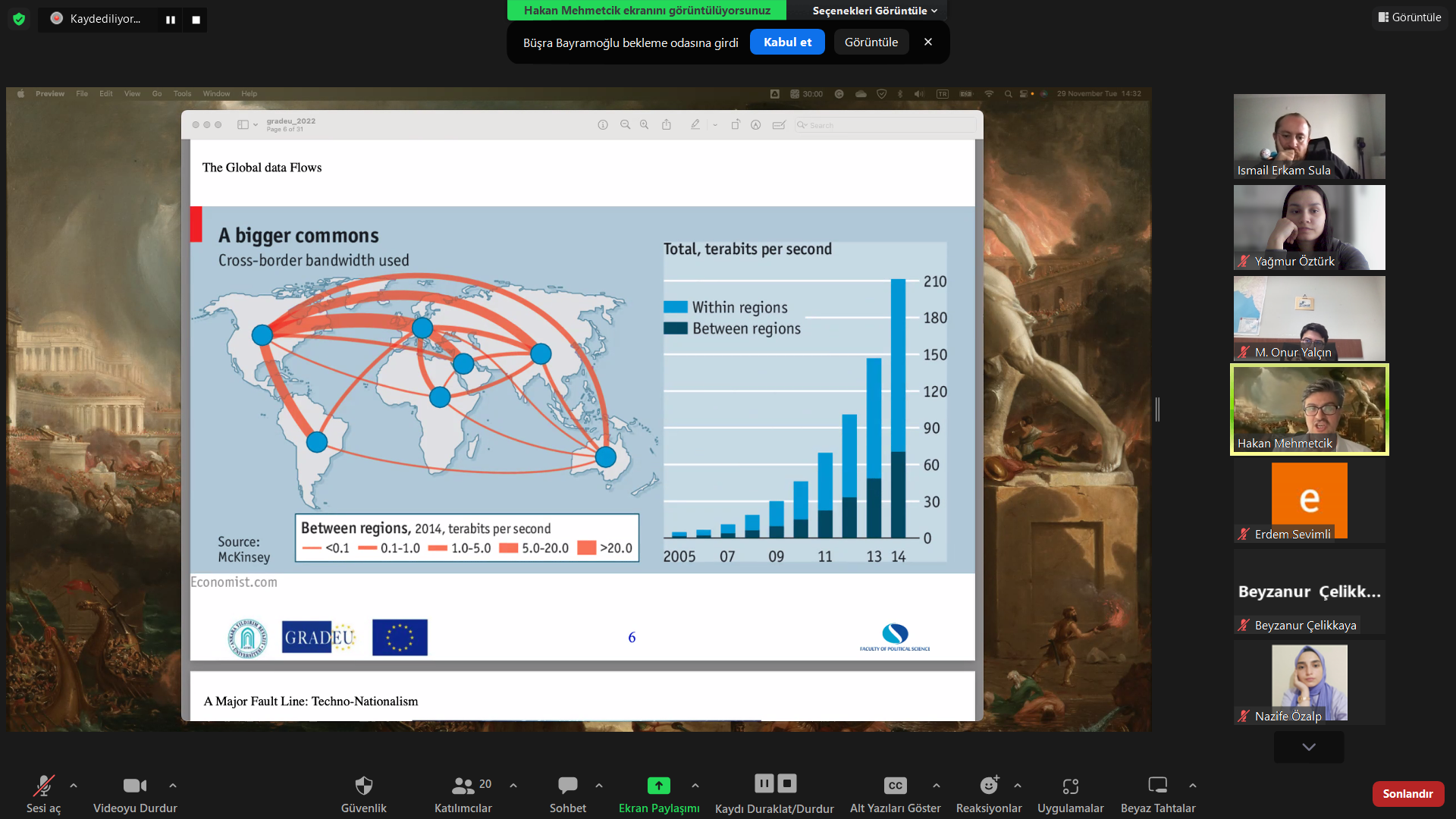This screenshot has height=819, width=1456.
Task: Click the Ekran Paylaşımı share screen icon
Action: [658, 786]
